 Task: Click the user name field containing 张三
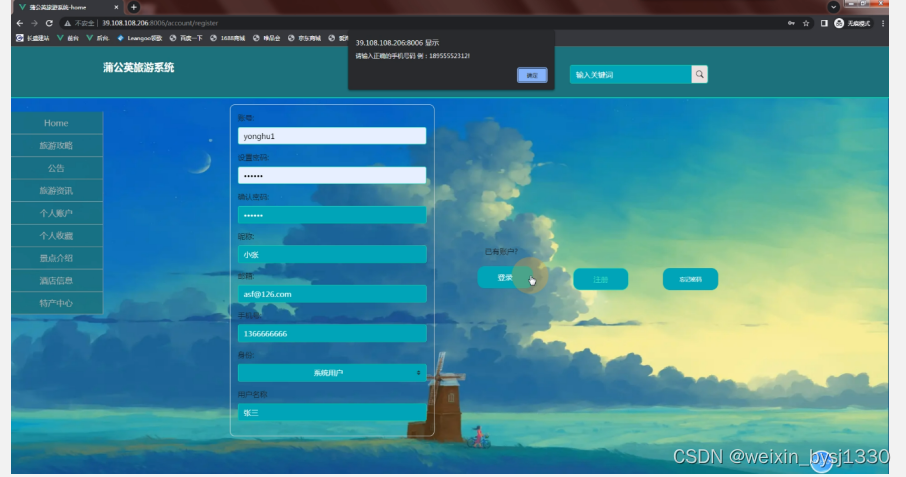point(332,412)
